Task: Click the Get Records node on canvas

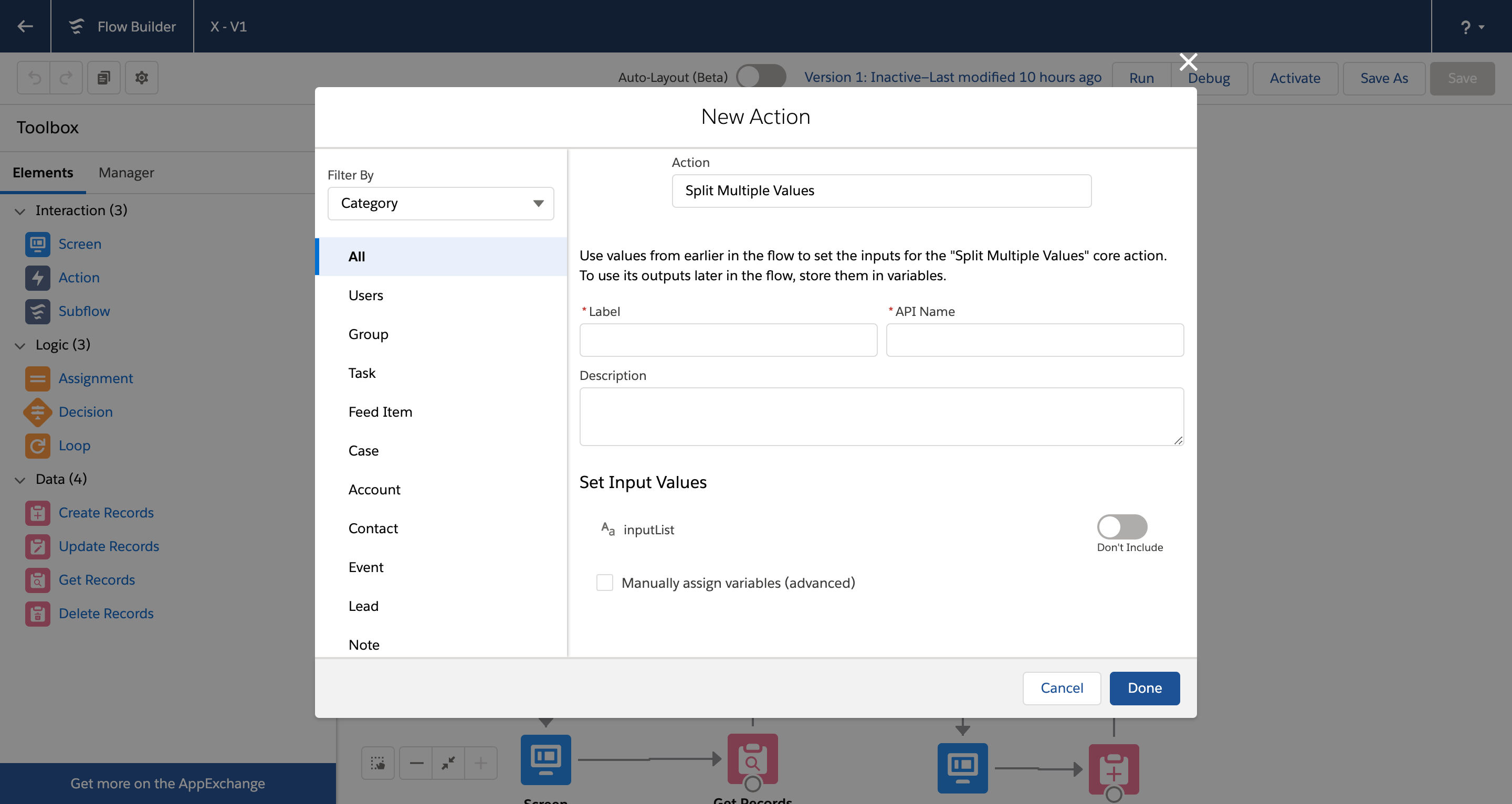Action: click(x=752, y=759)
